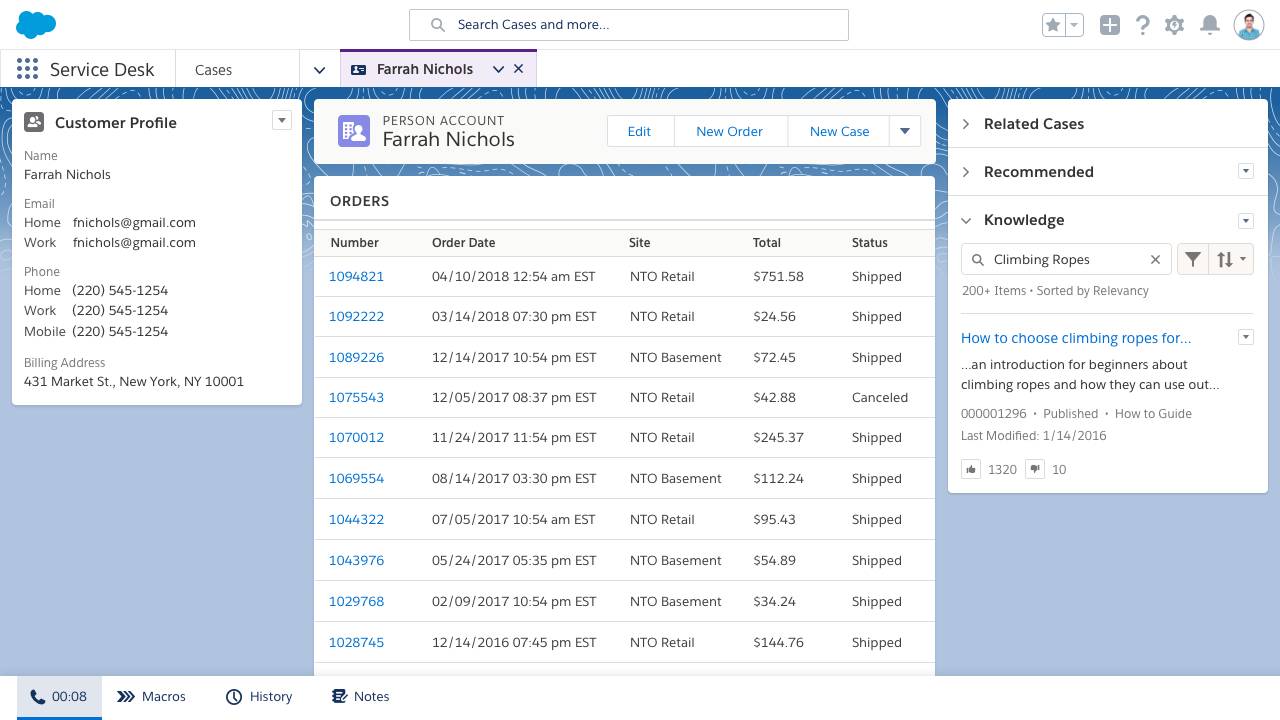Open the Cases navigation tab
The image size is (1280, 720).
(213, 69)
